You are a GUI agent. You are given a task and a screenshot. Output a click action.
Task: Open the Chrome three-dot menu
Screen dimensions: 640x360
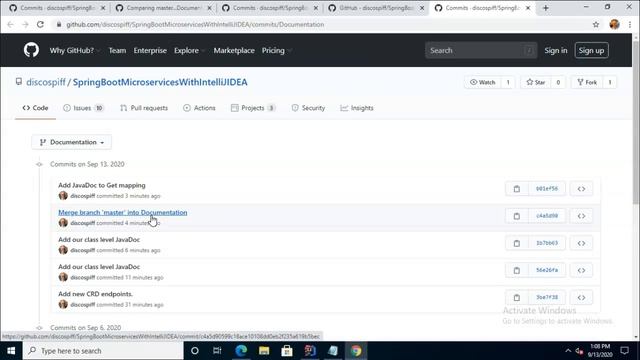pyautogui.click(x=630, y=24)
